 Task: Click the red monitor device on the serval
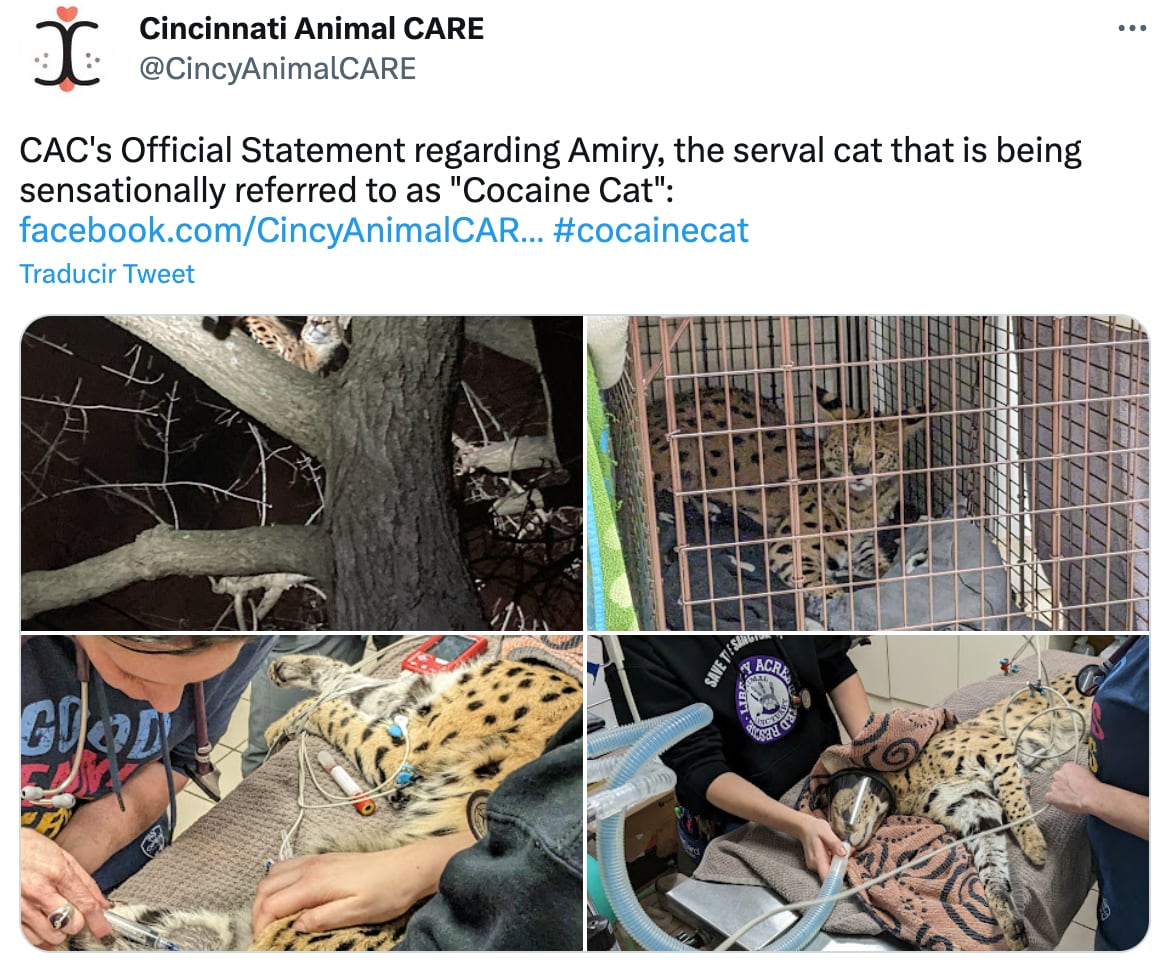click(x=443, y=654)
